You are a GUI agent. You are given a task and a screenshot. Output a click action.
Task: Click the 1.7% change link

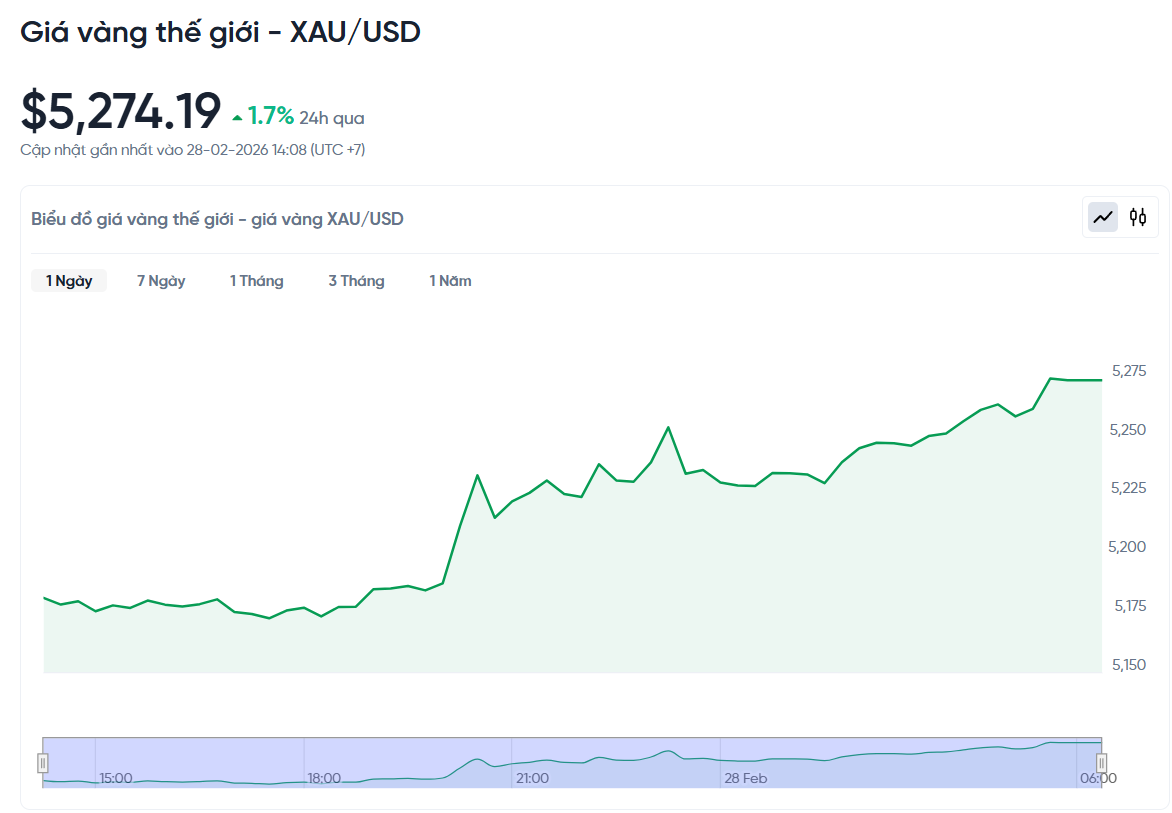271,116
